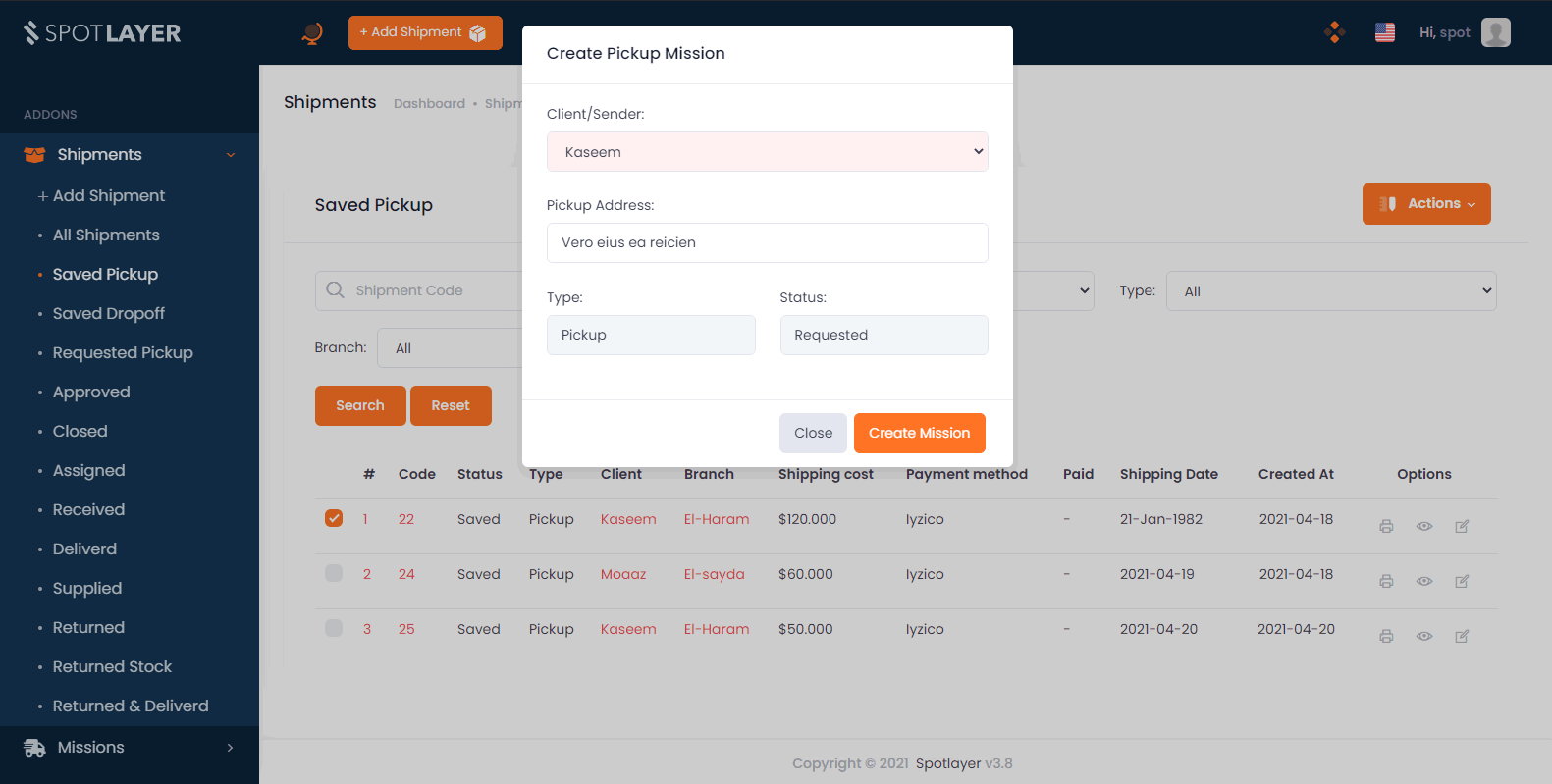
Task: Expand the Missions sidebar section chevron
Action: point(231,748)
